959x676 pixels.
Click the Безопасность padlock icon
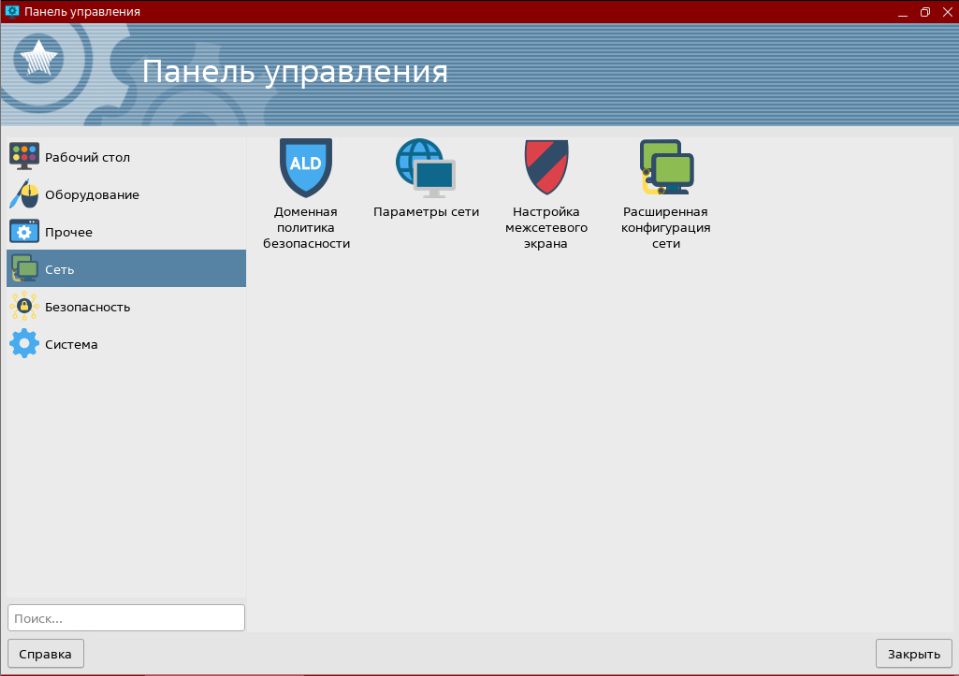click(x=24, y=306)
